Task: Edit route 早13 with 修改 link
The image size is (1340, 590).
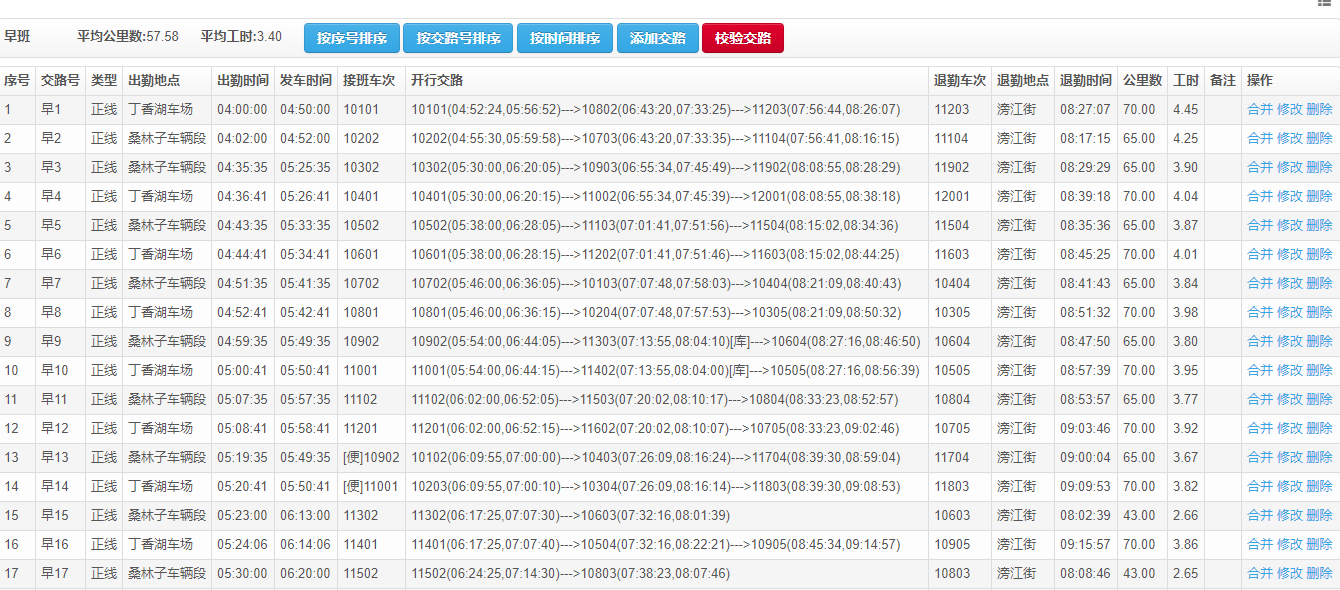Action: coord(1289,458)
